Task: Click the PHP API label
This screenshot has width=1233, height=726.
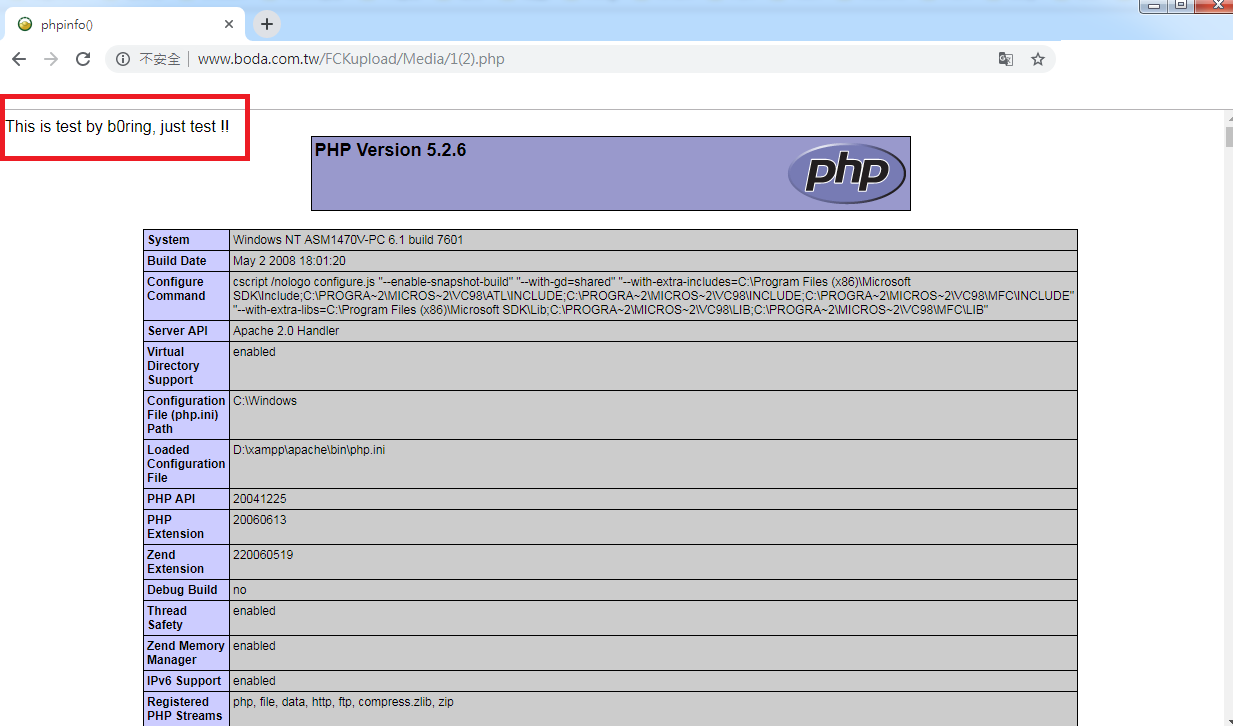Action: (x=171, y=499)
